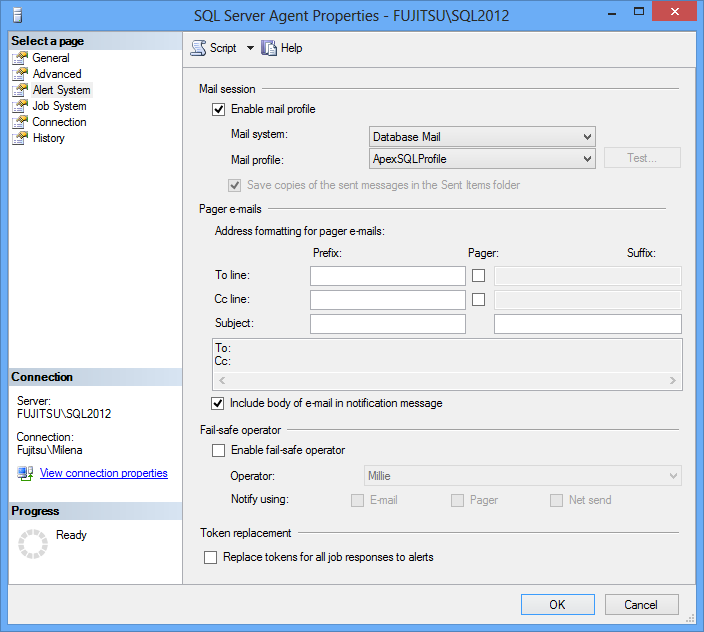This screenshot has height=632, width=704.
Task: Open the Advanced page
Action: click(57, 74)
